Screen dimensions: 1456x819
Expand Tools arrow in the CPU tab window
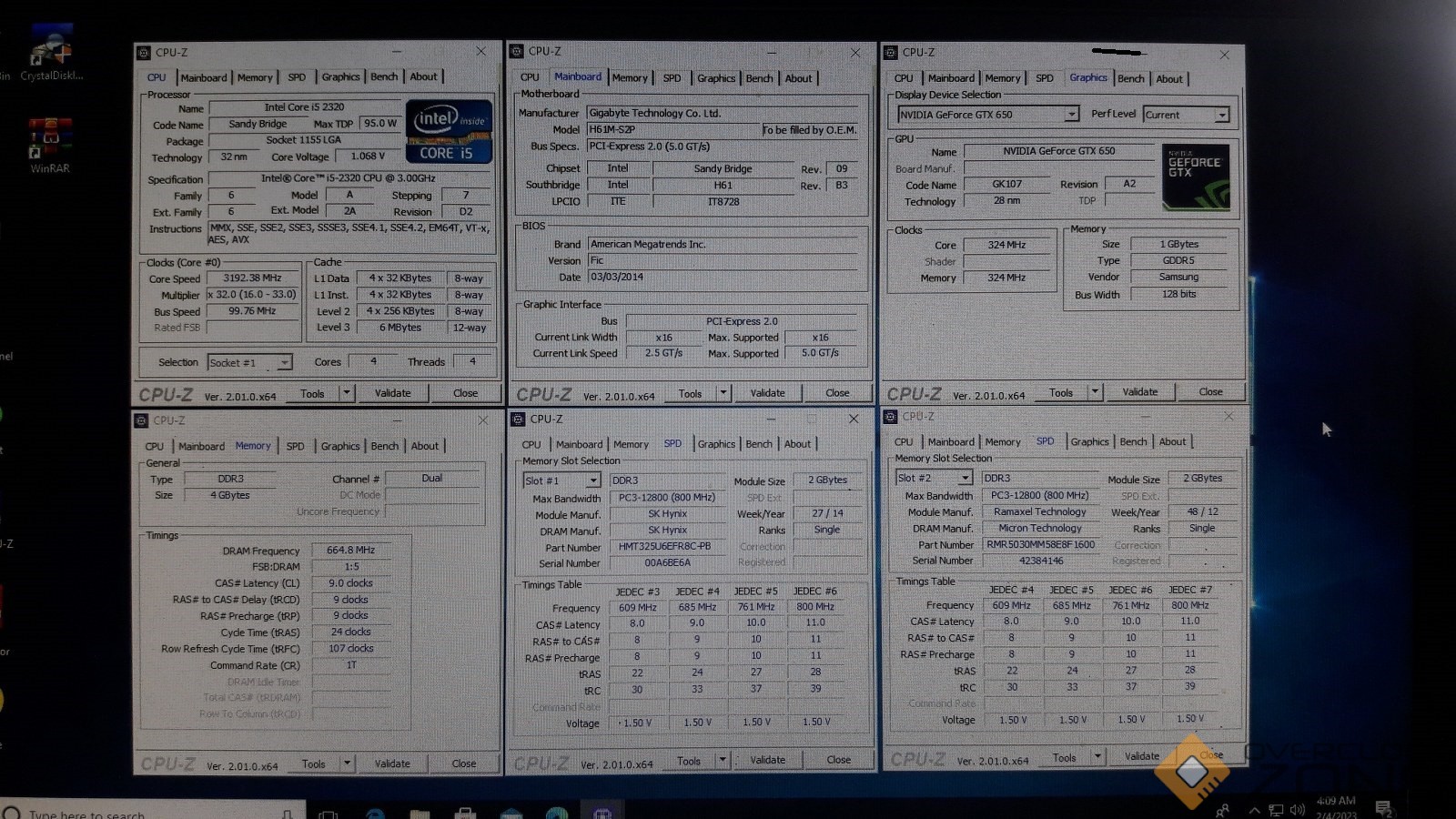[346, 393]
